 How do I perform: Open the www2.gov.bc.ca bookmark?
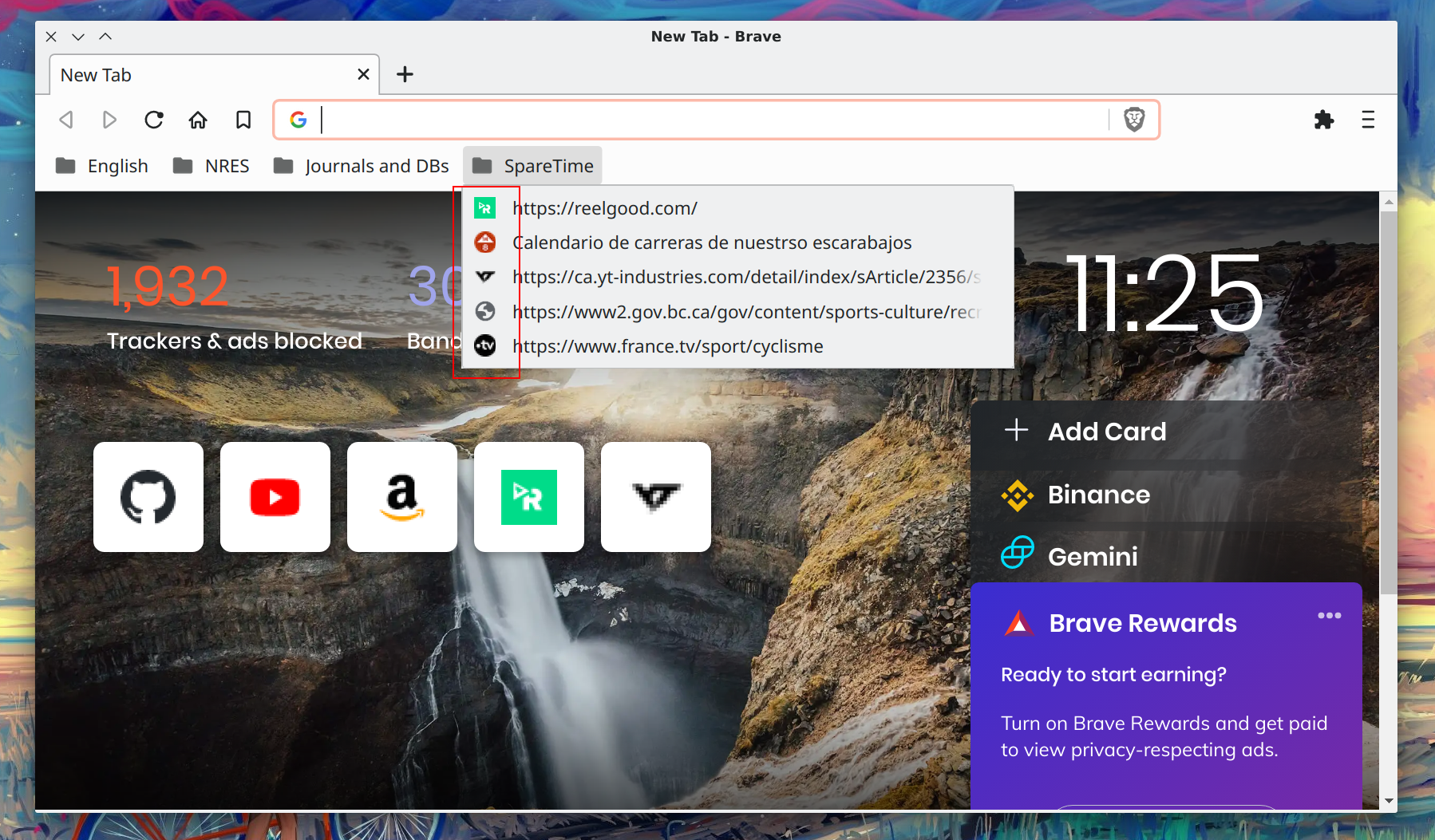pyautogui.click(x=738, y=312)
